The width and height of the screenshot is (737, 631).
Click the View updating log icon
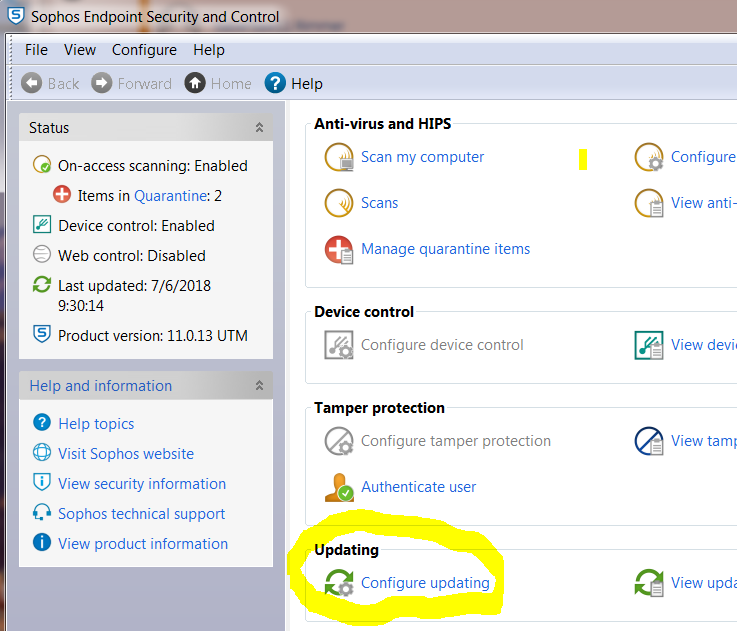[x=649, y=583]
